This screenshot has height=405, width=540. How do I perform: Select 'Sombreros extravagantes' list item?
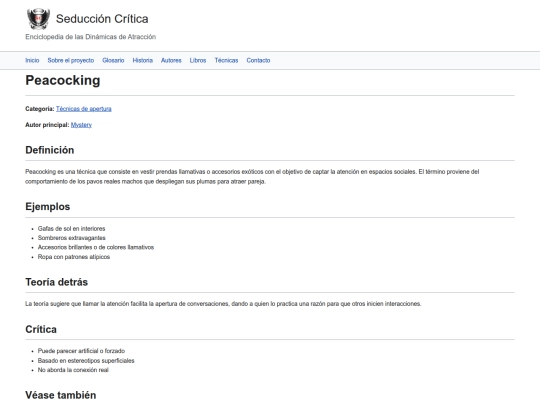pyautogui.click(x=72, y=238)
